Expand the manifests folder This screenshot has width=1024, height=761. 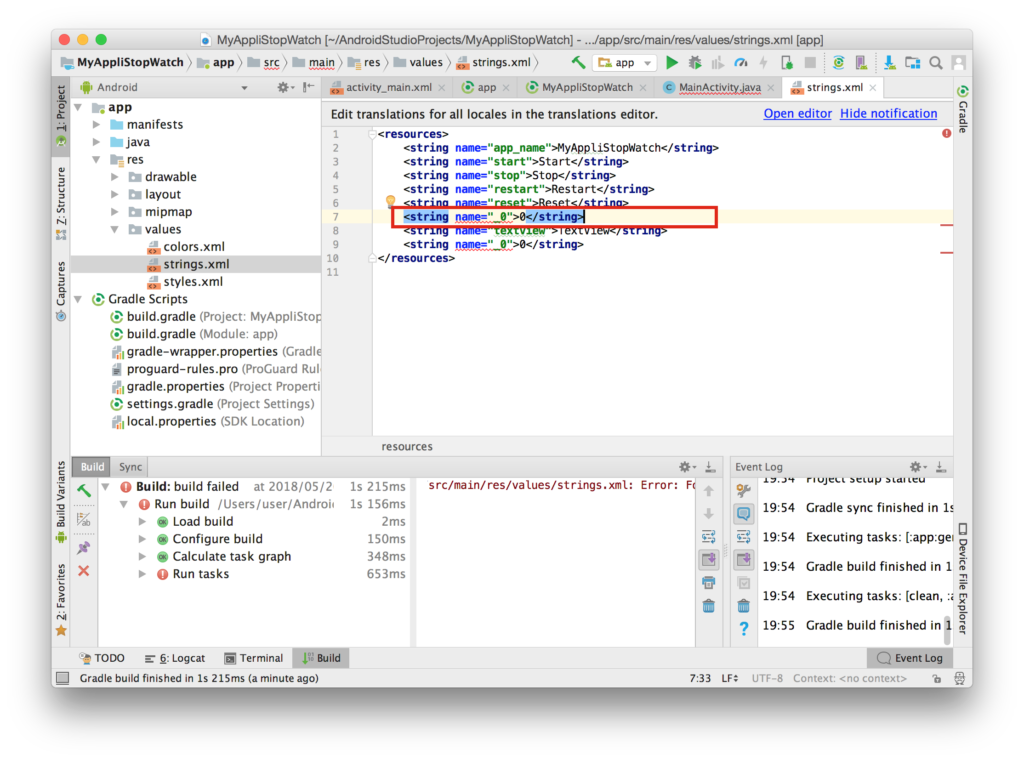click(97, 124)
